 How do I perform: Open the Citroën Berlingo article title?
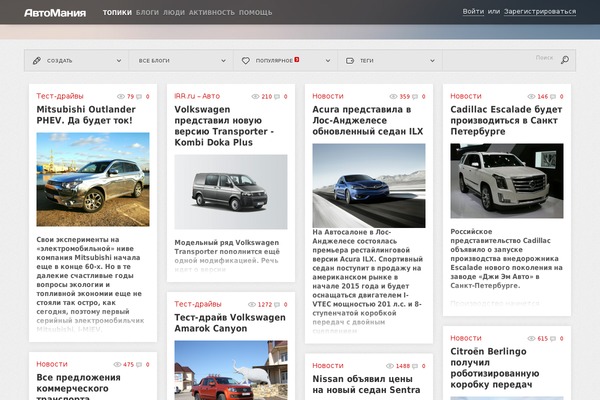click(x=495, y=368)
